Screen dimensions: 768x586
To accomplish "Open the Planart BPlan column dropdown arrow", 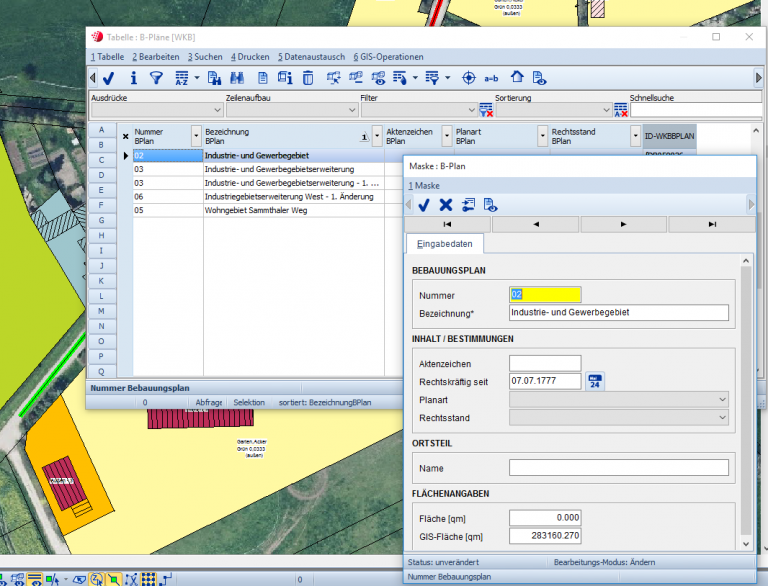I will [542, 136].
